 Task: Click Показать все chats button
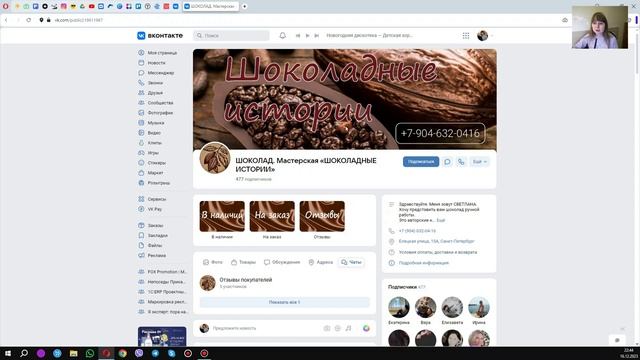point(284,302)
